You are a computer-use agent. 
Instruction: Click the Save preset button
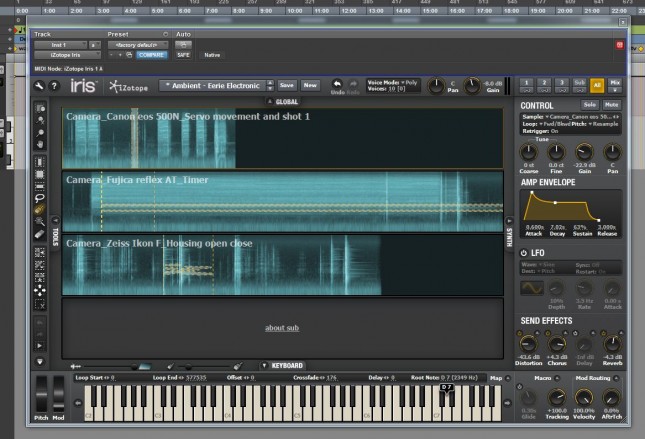[287, 86]
